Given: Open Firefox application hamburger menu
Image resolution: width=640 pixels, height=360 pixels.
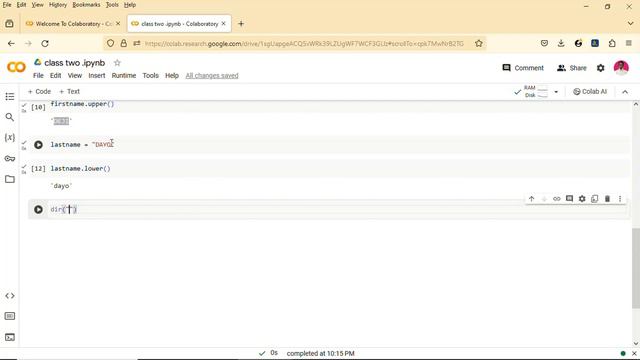Looking at the screenshot, I should [629, 43].
